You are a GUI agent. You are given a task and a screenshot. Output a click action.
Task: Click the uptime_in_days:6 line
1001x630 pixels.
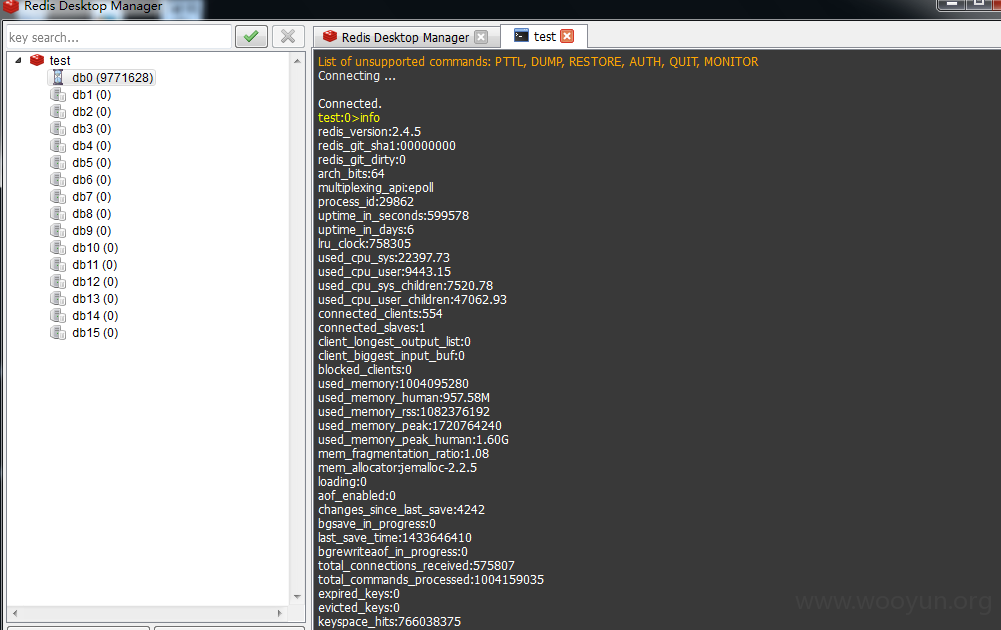(366, 230)
